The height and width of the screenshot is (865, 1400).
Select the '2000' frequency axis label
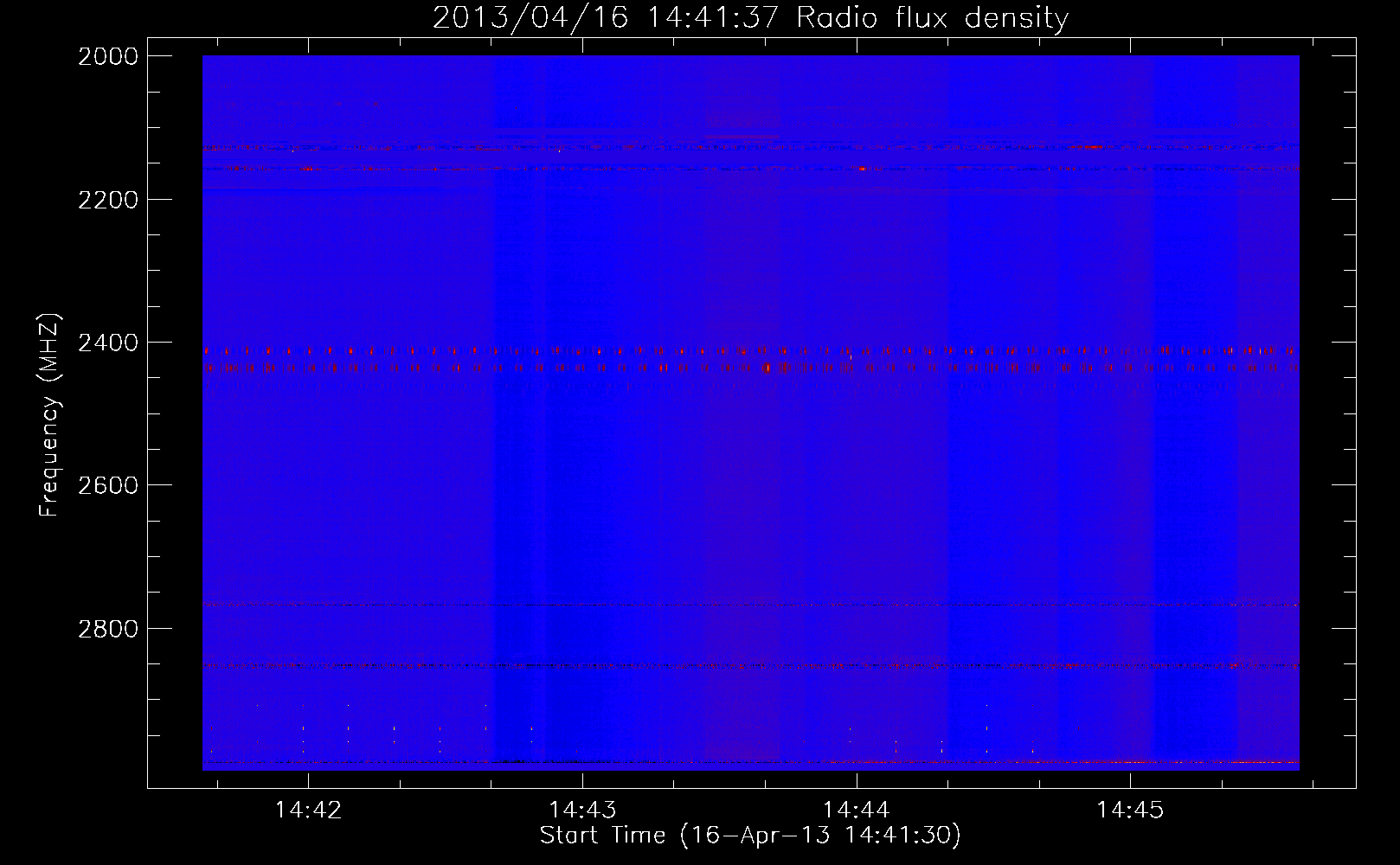point(108,56)
